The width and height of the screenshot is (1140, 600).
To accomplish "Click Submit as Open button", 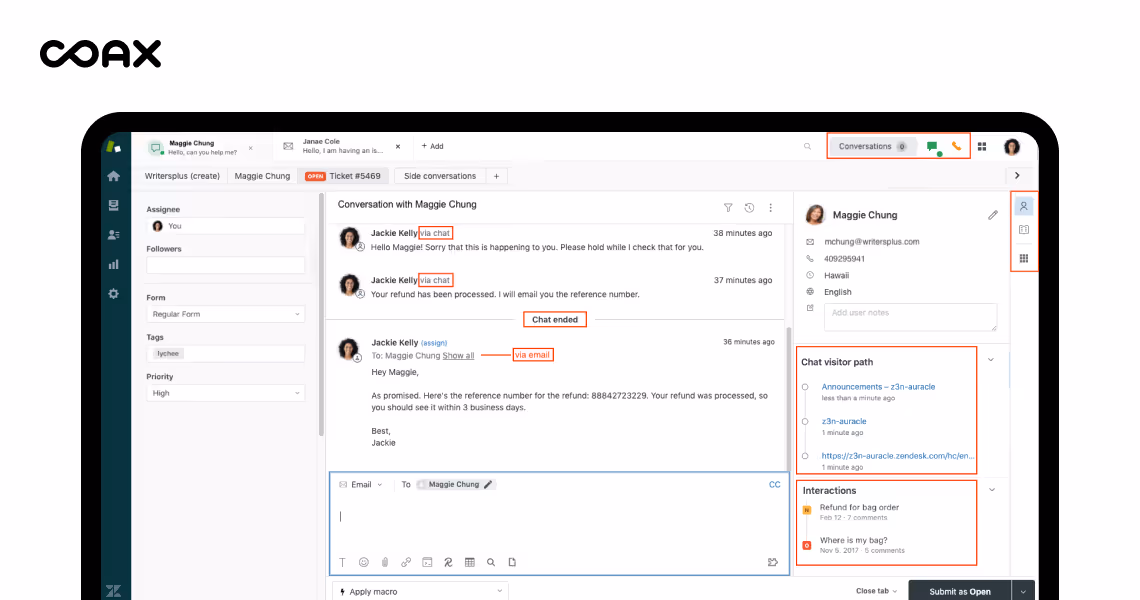I will pos(960,591).
